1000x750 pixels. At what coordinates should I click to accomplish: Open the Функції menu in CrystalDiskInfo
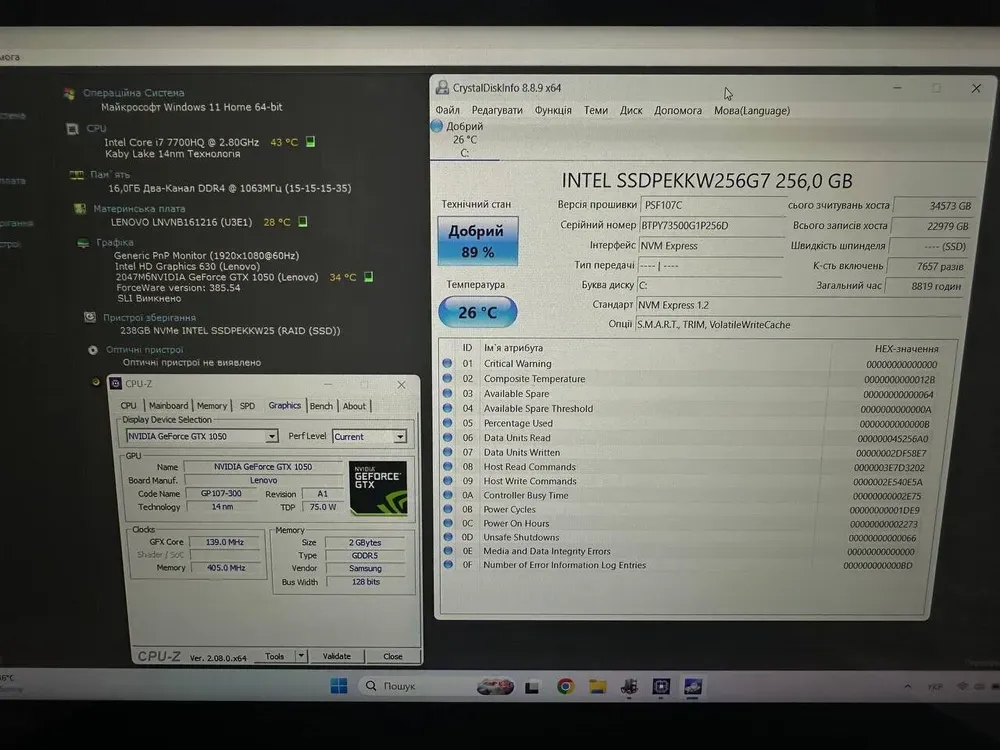pos(553,110)
